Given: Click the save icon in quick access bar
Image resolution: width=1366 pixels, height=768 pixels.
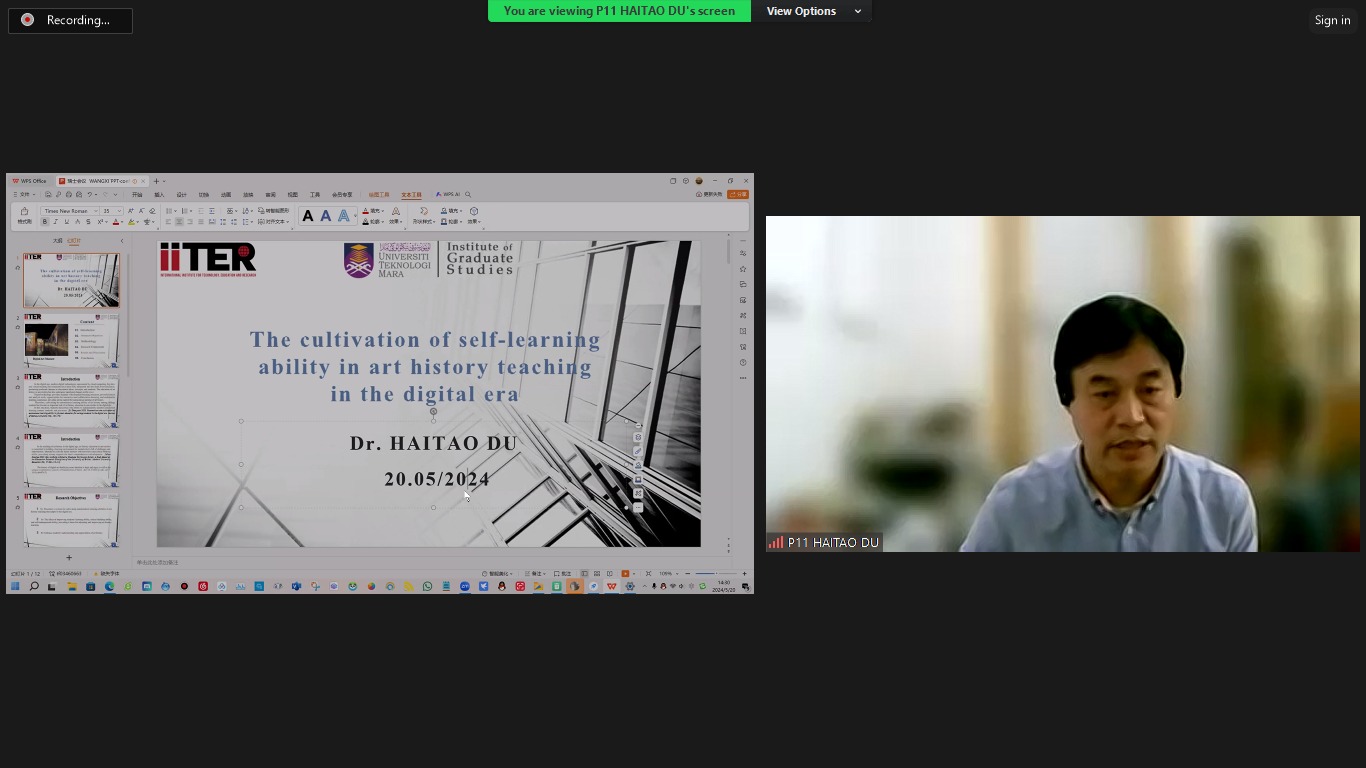Looking at the screenshot, I should tap(48, 194).
